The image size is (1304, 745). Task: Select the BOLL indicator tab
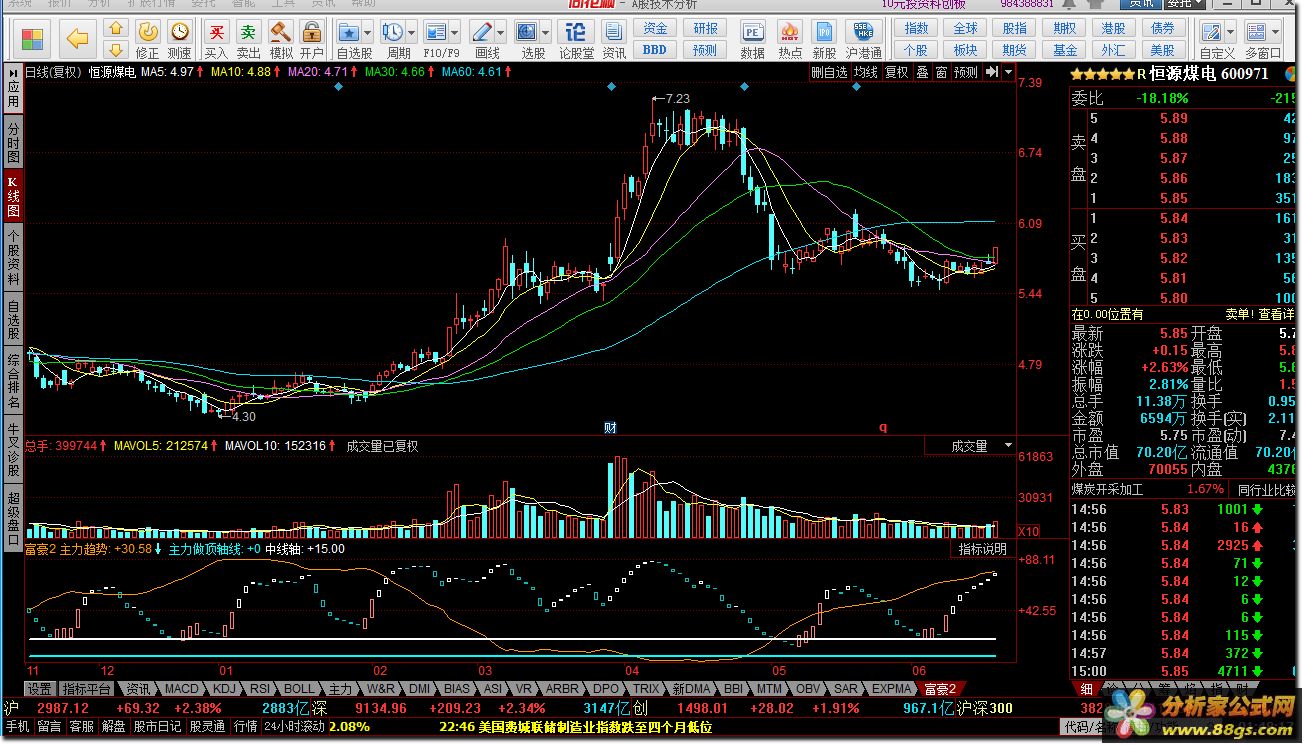[299, 689]
